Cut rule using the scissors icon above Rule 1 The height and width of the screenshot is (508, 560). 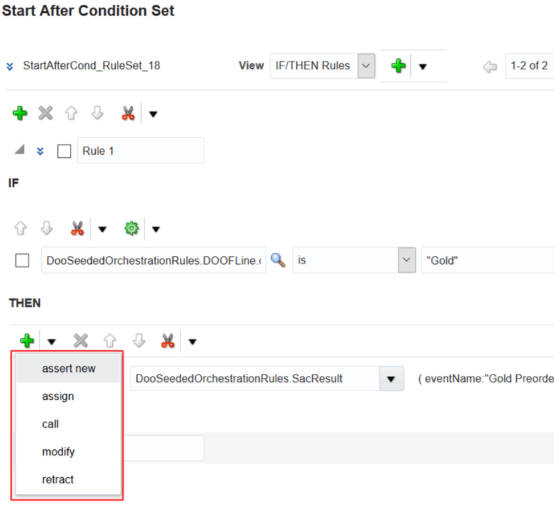(x=128, y=113)
